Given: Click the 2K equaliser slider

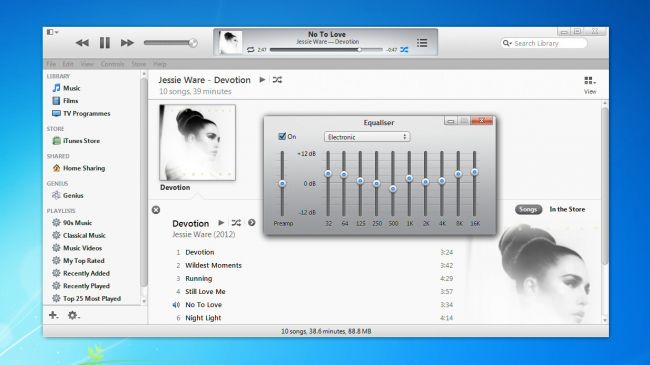Looking at the screenshot, I should point(425,182).
